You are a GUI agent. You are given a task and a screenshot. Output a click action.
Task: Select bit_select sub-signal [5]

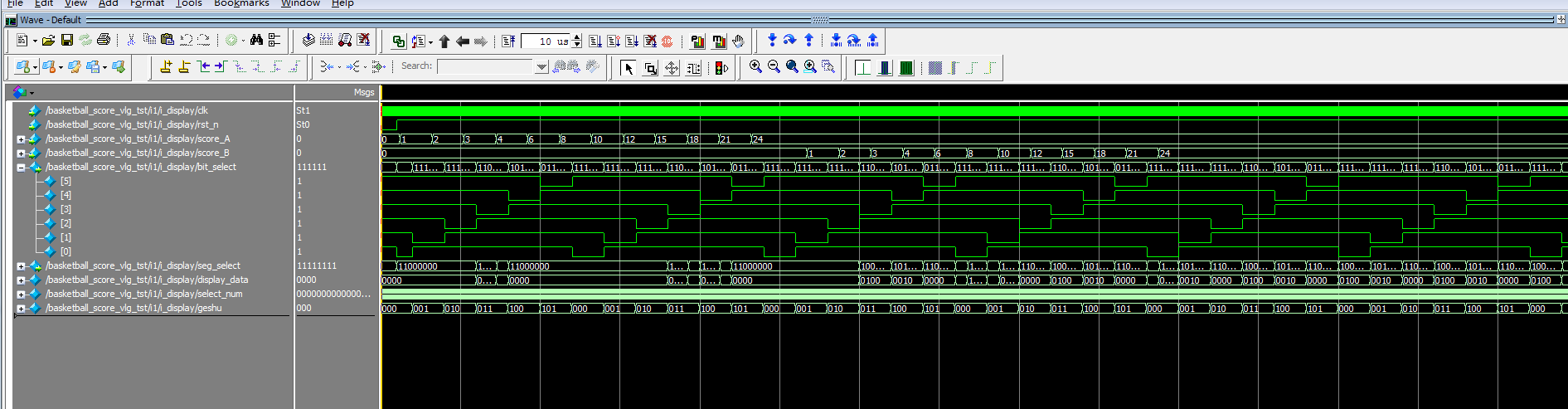tap(66, 181)
